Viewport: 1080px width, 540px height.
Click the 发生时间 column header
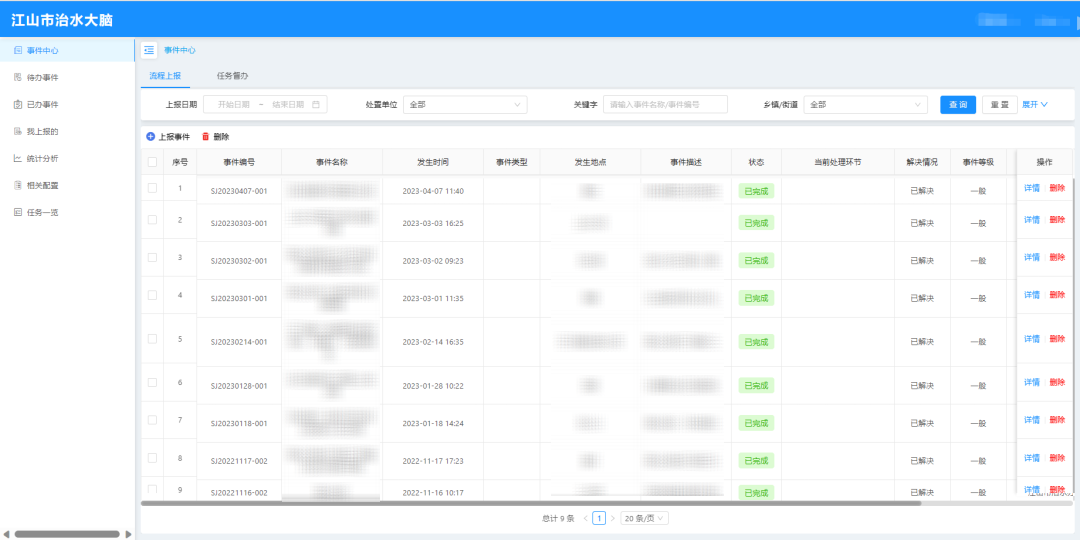pos(433,163)
